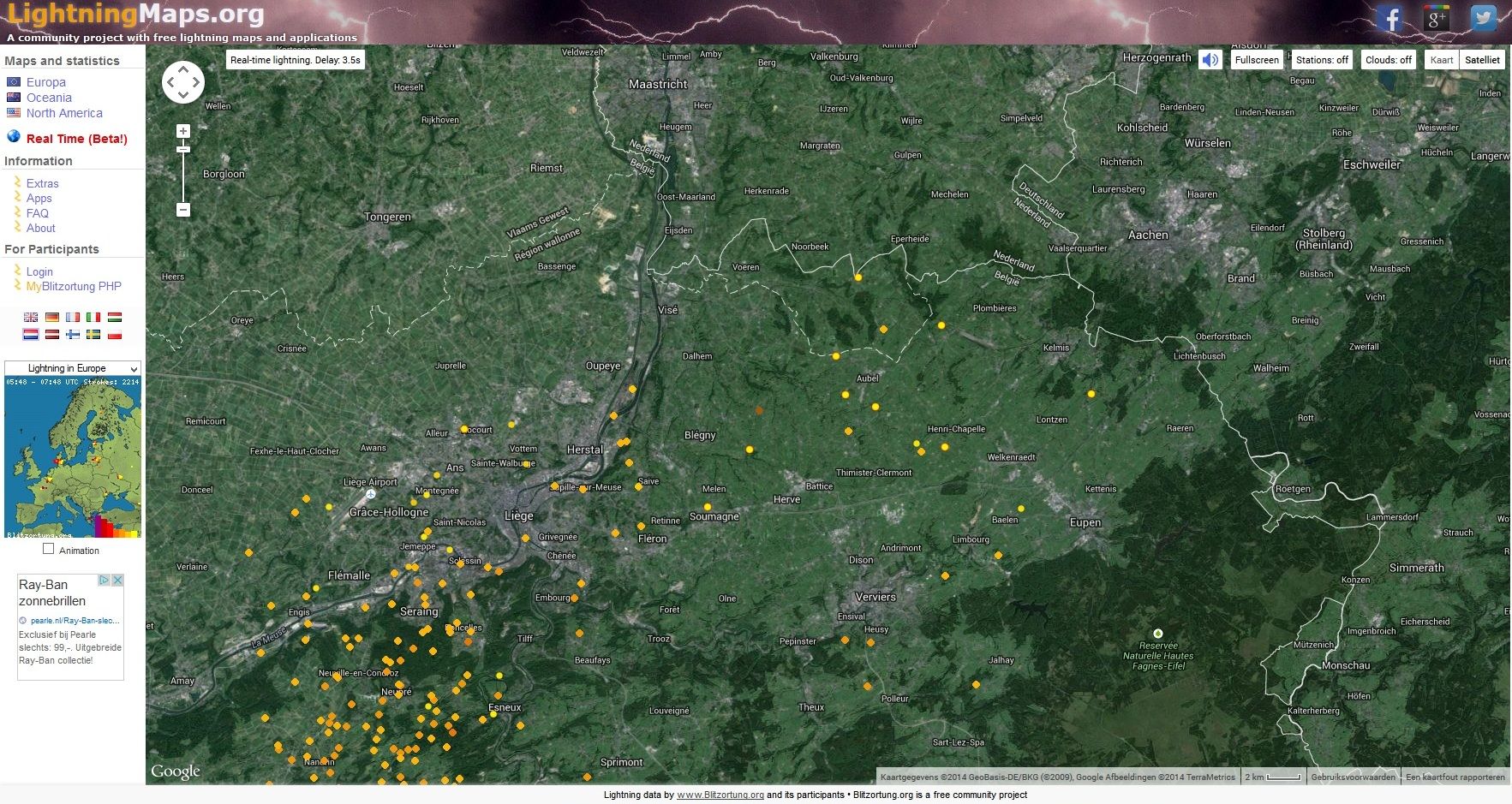Toggle the Clouds: off overlay

tap(1388, 60)
